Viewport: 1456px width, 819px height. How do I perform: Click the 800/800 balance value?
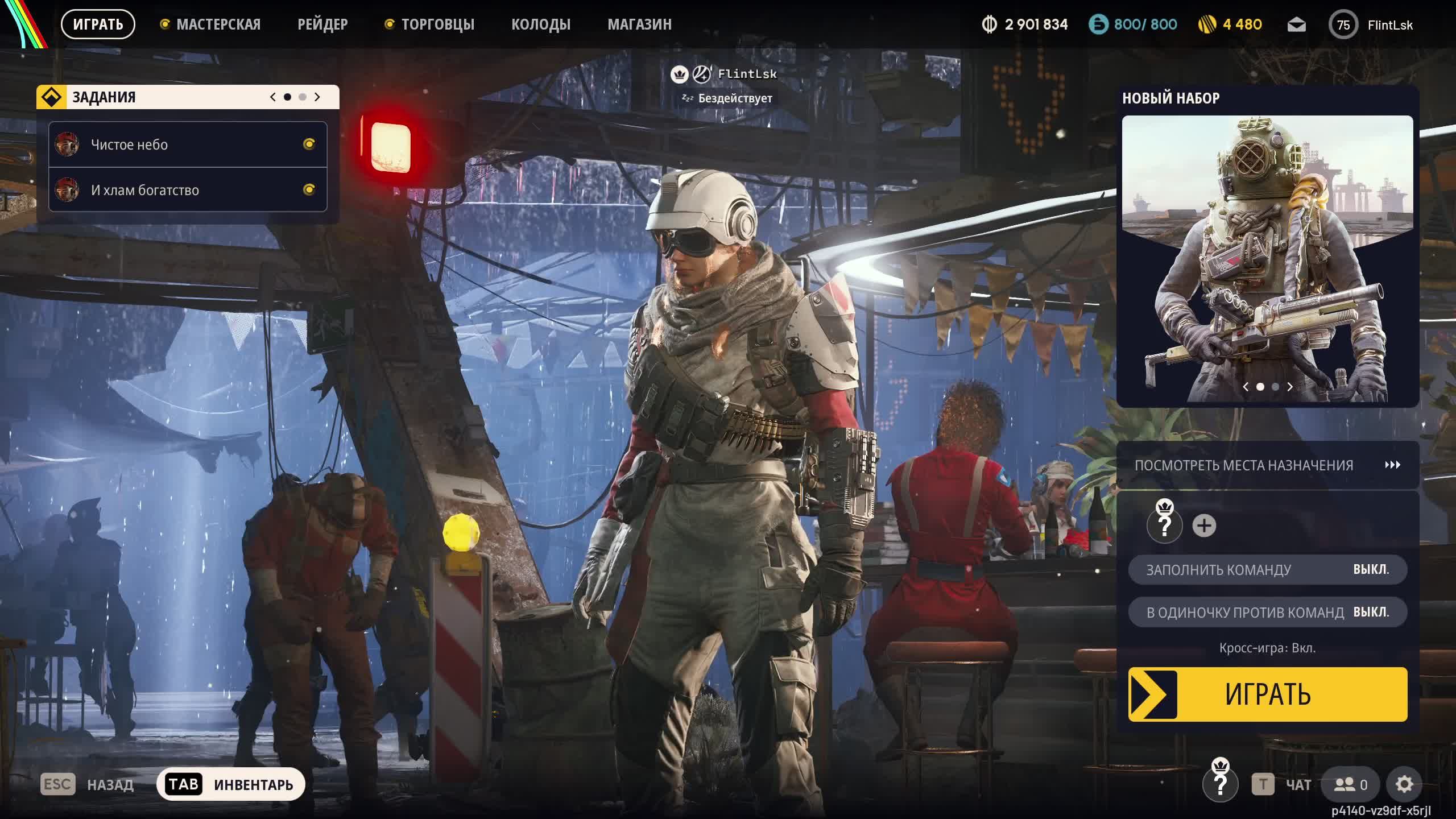[1145, 24]
